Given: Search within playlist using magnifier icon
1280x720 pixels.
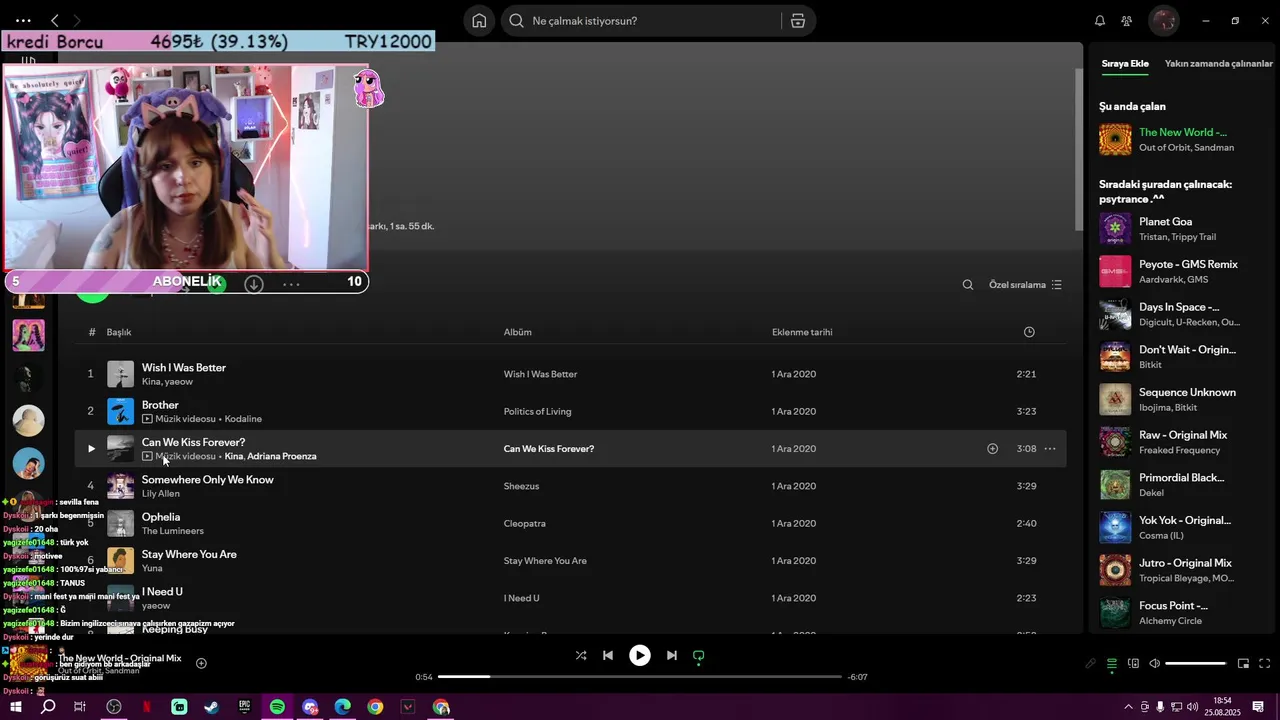Looking at the screenshot, I should pos(967,285).
